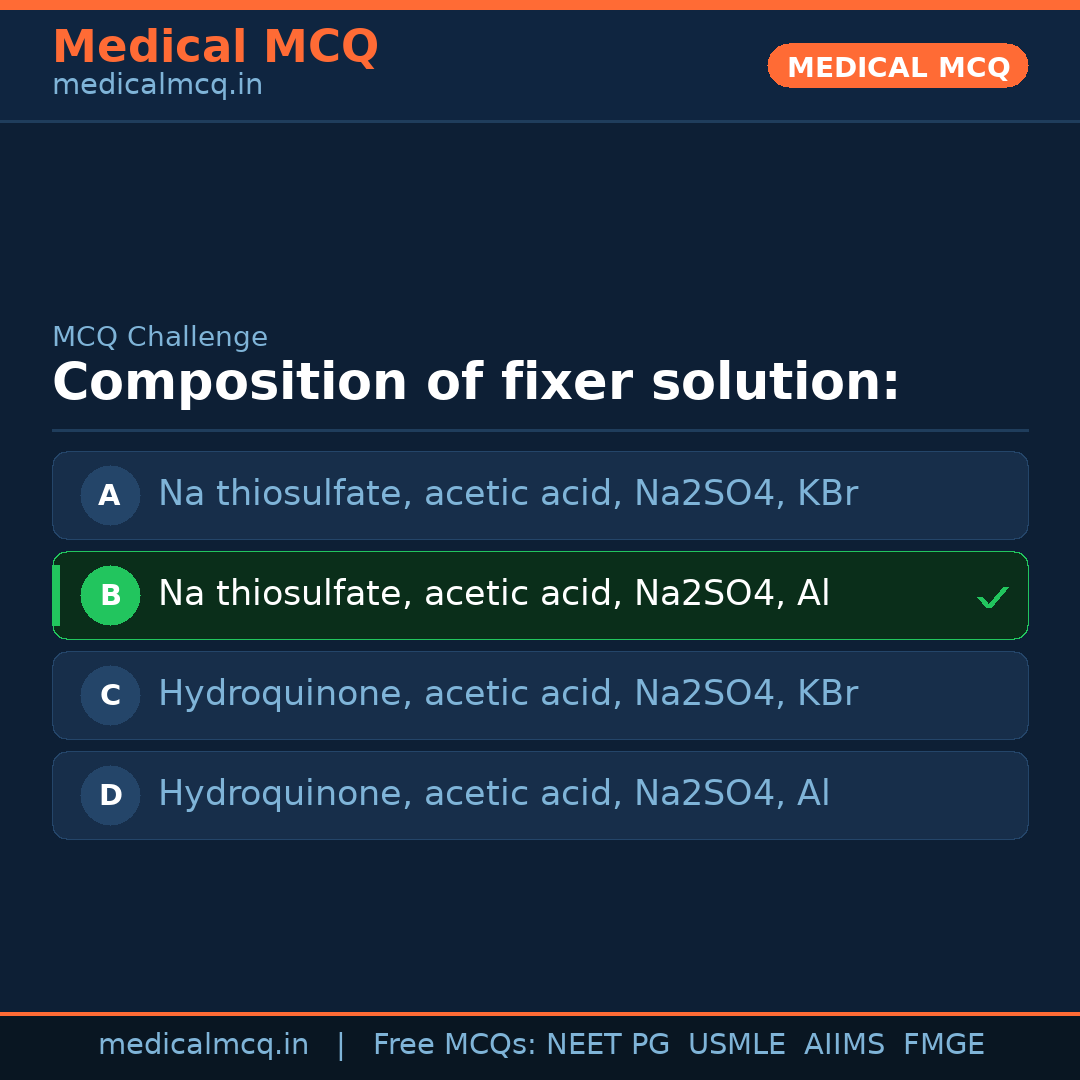This screenshot has width=1080, height=1080.
Task: Pick answer text "Hydroquinone, acetic acid, Na2SO4, KBr"
Action: (508, 694)
